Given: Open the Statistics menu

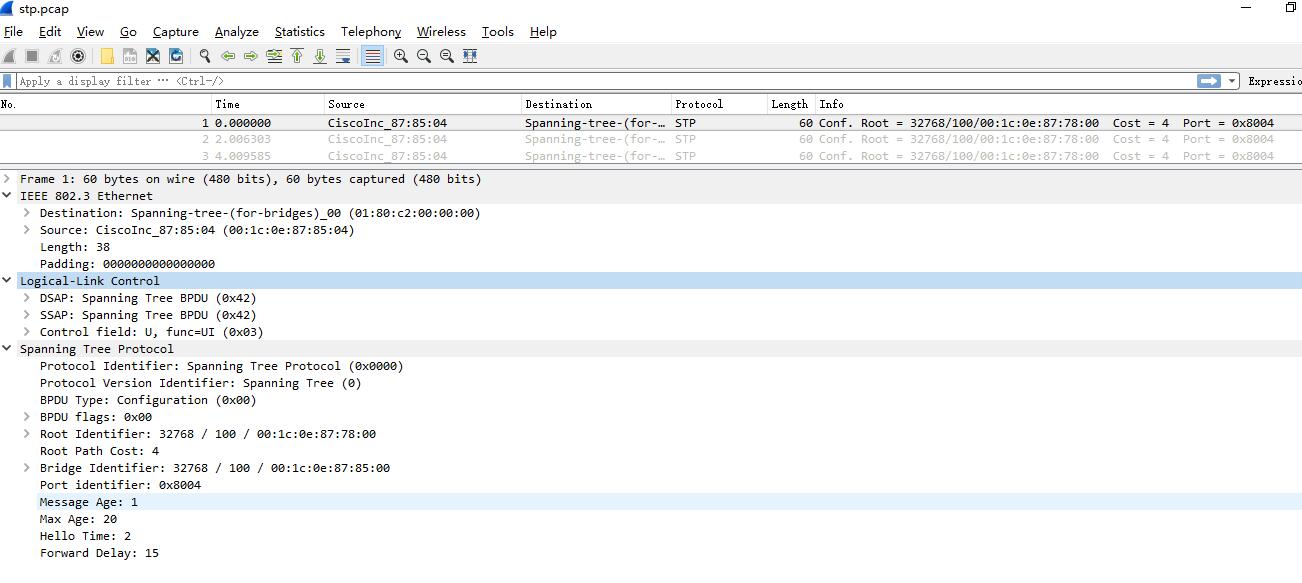Looking at the screenshot, I should tap(299, 32).
